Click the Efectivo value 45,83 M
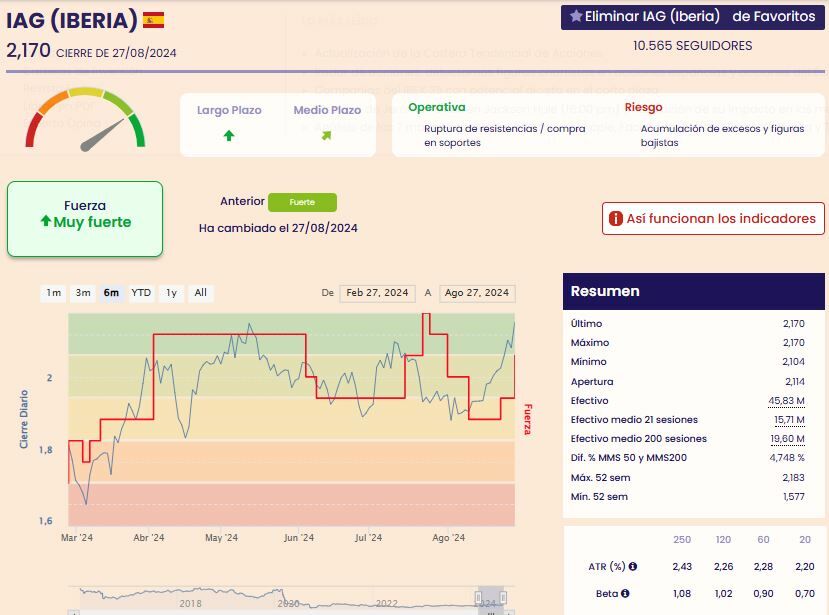 point(786,401)
